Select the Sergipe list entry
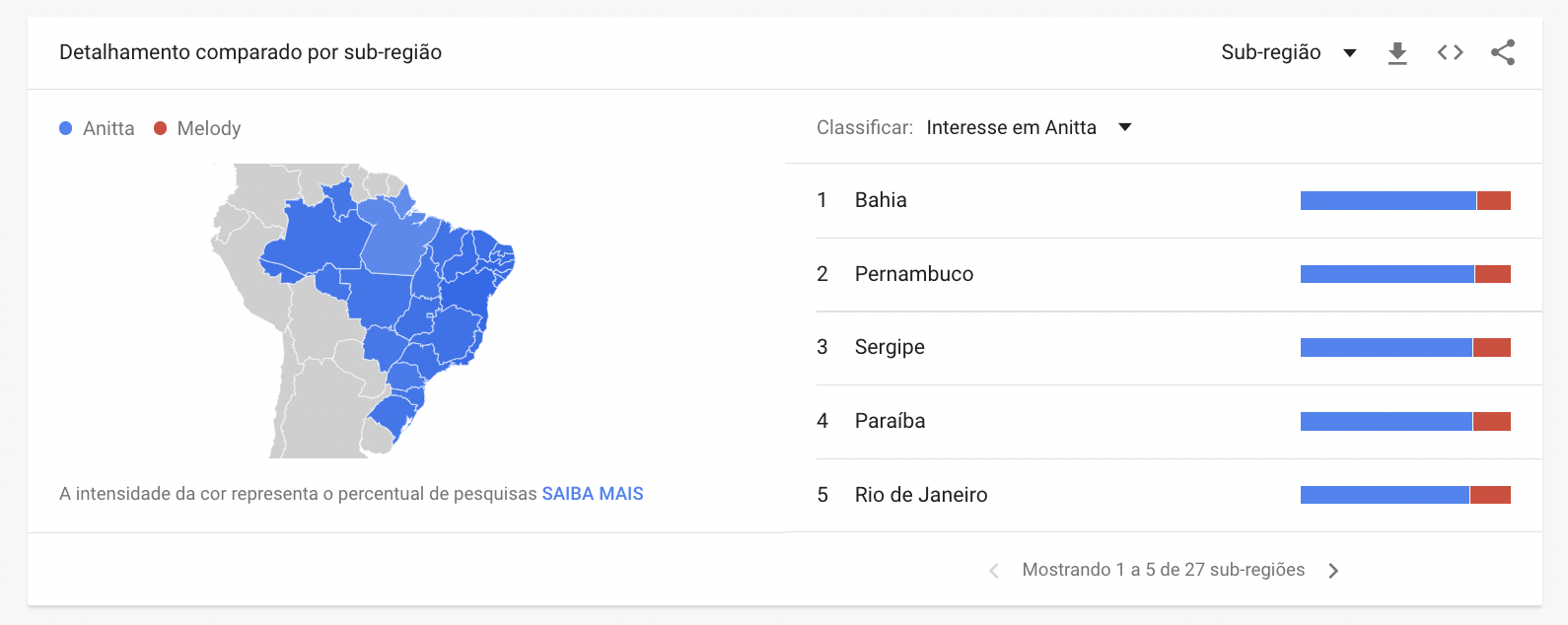 891,347
